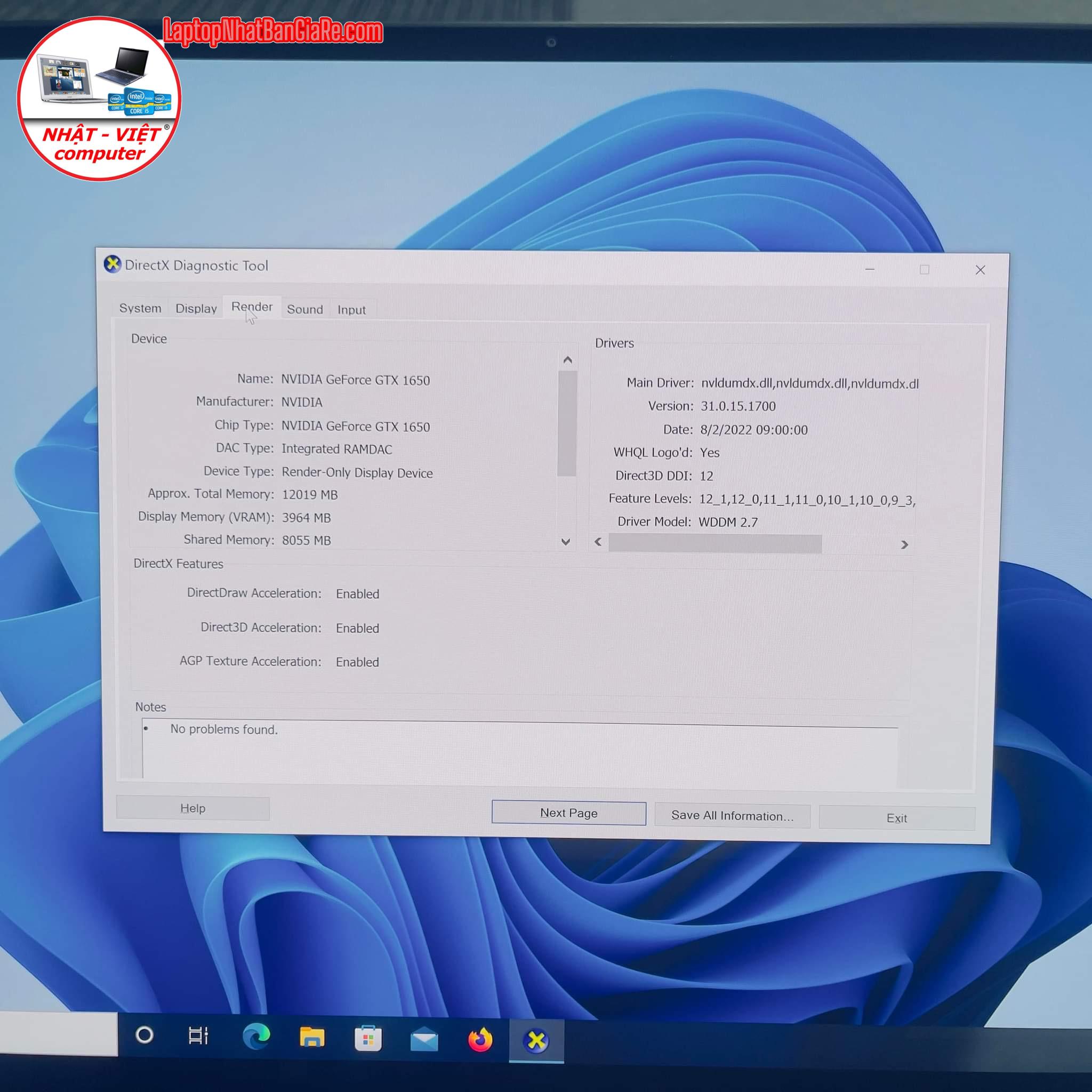The image size is (1092, 1092).
Task: Launch Firefox from the taskbar
Action: point(480,1040)
